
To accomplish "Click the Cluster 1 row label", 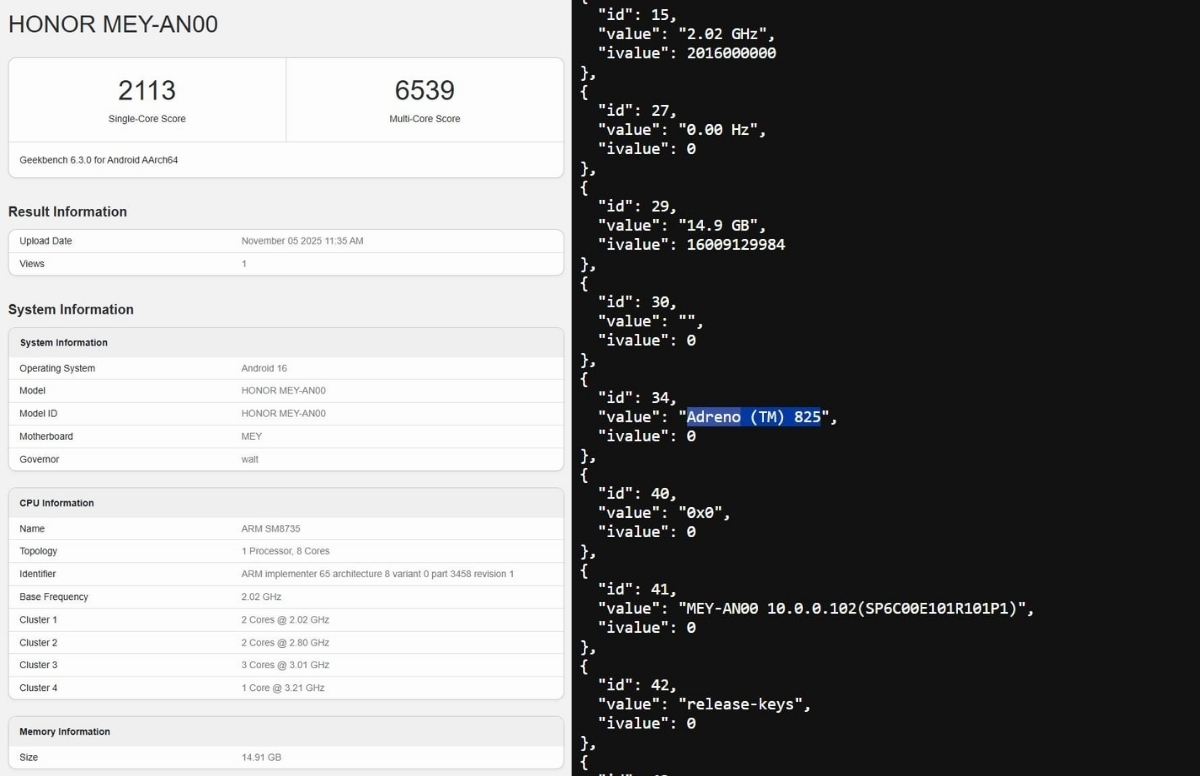I will click(x=38, y=620).
